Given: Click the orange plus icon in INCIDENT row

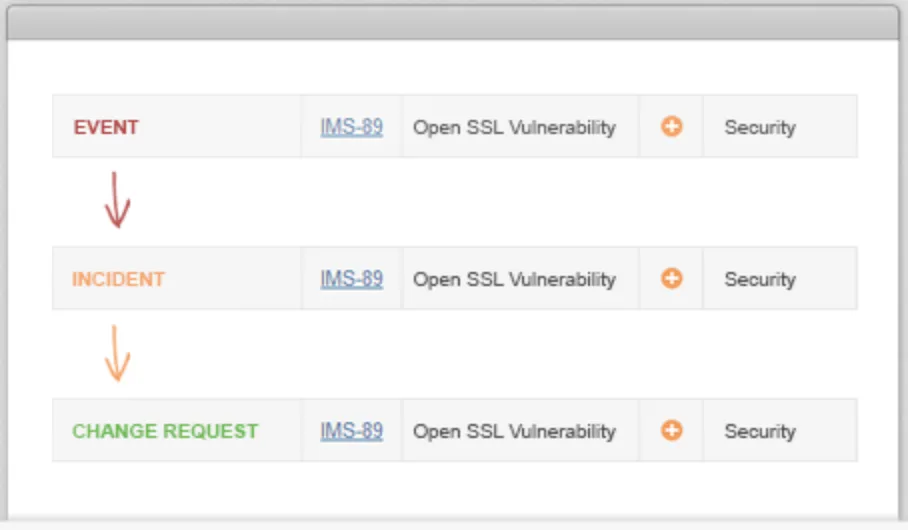Looking at the screenshot, I should (671, 279).
